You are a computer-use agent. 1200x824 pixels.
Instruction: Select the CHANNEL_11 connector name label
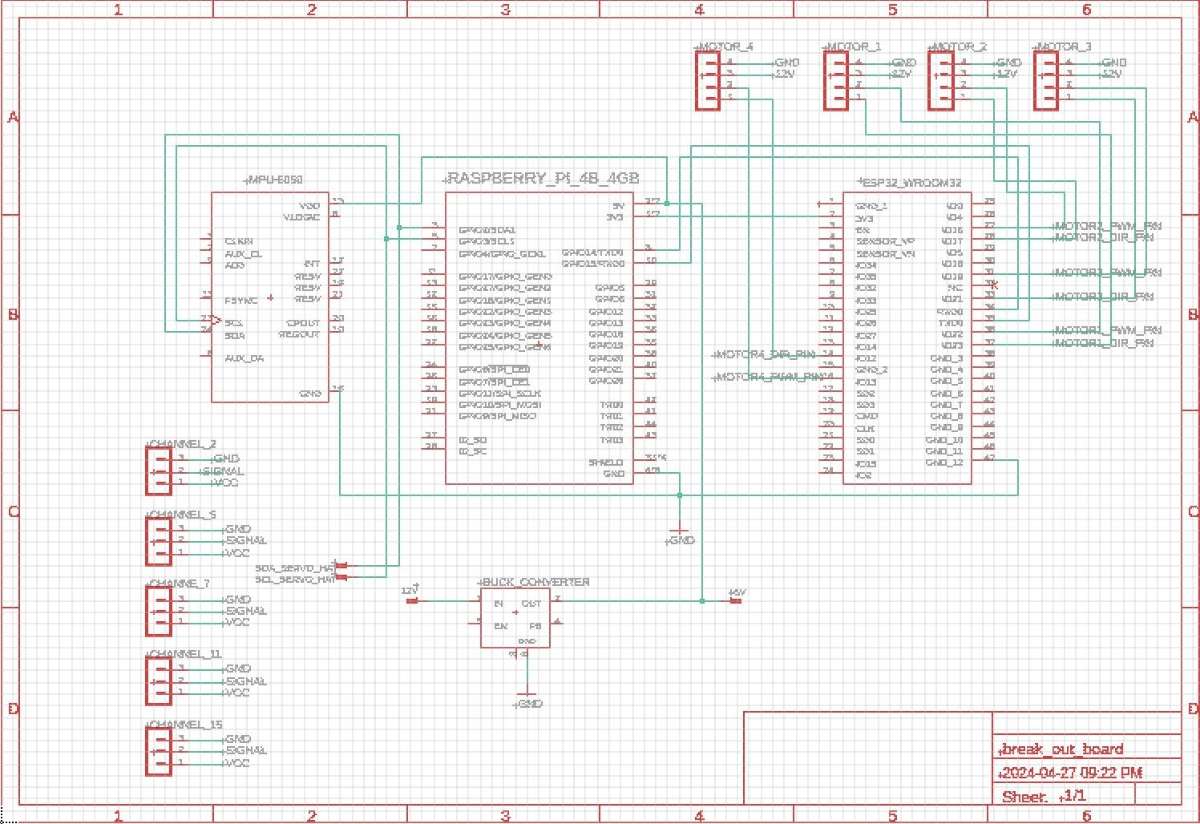tap(184, 654)
